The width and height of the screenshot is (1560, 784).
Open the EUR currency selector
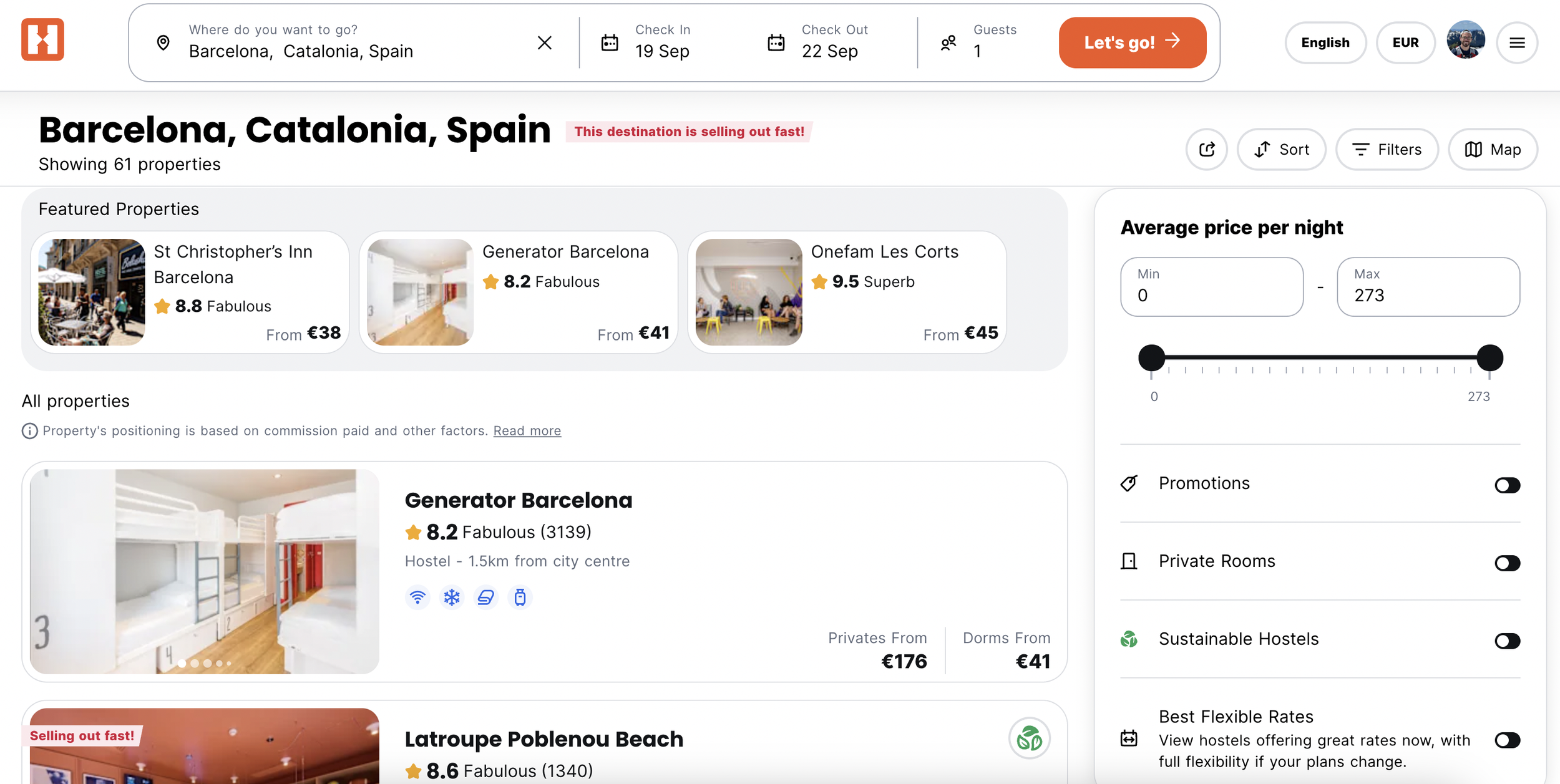[1405, 42]
